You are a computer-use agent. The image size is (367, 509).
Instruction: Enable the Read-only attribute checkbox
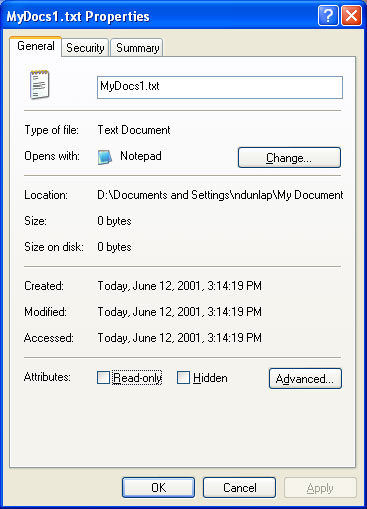[103, 378]
